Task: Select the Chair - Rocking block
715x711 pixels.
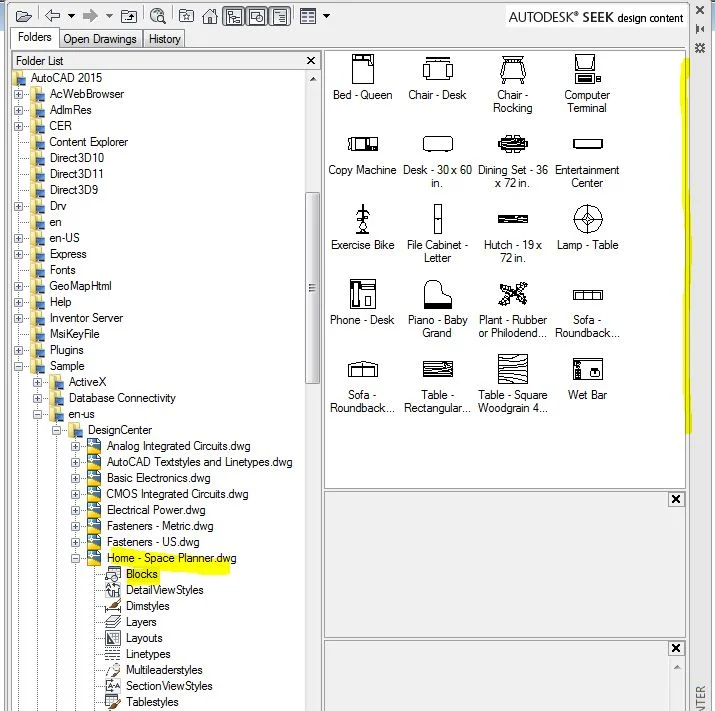Action: [x=513, y=84]
